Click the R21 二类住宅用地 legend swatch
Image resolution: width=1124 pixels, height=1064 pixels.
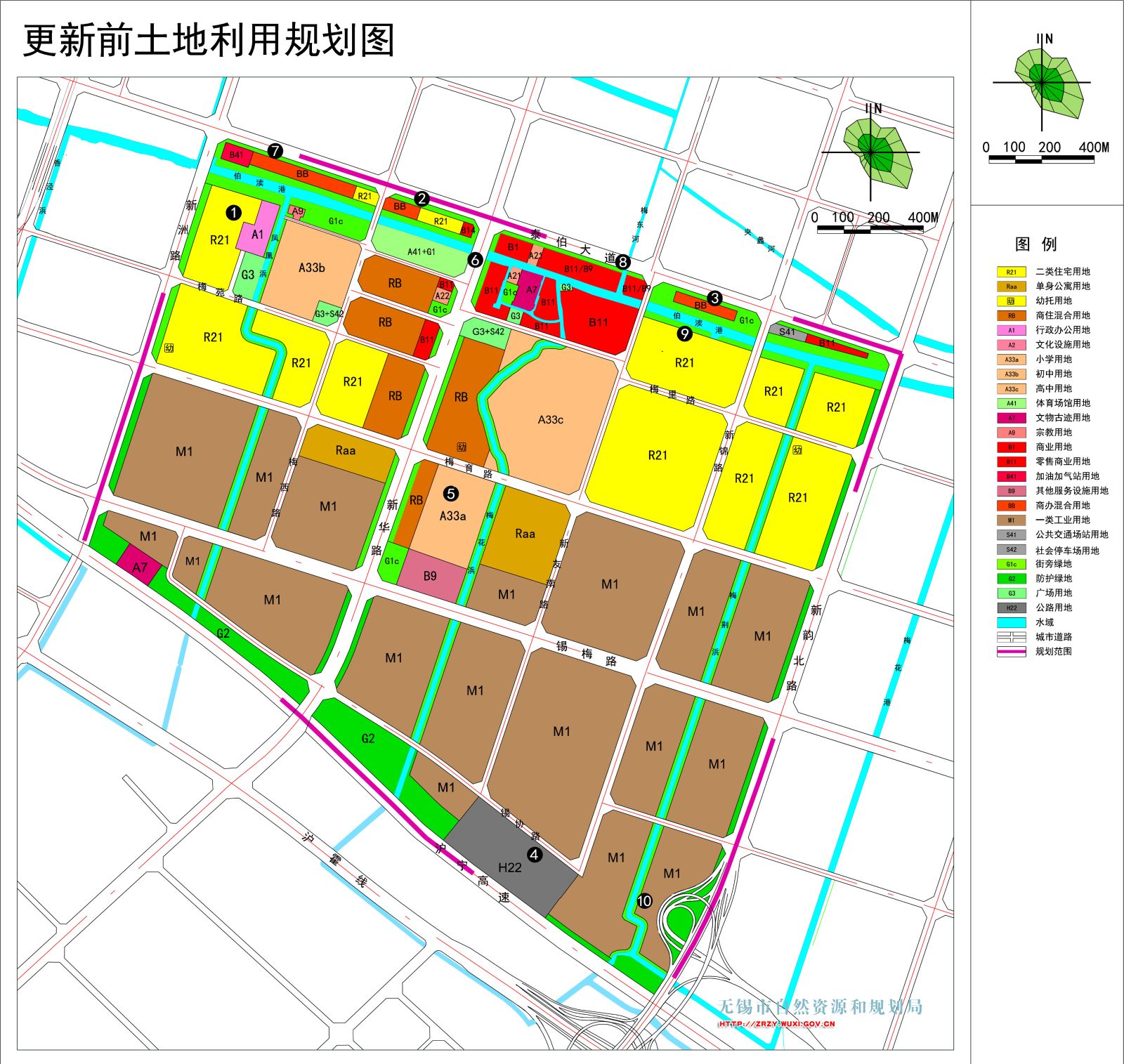[x=1011, y=272]
